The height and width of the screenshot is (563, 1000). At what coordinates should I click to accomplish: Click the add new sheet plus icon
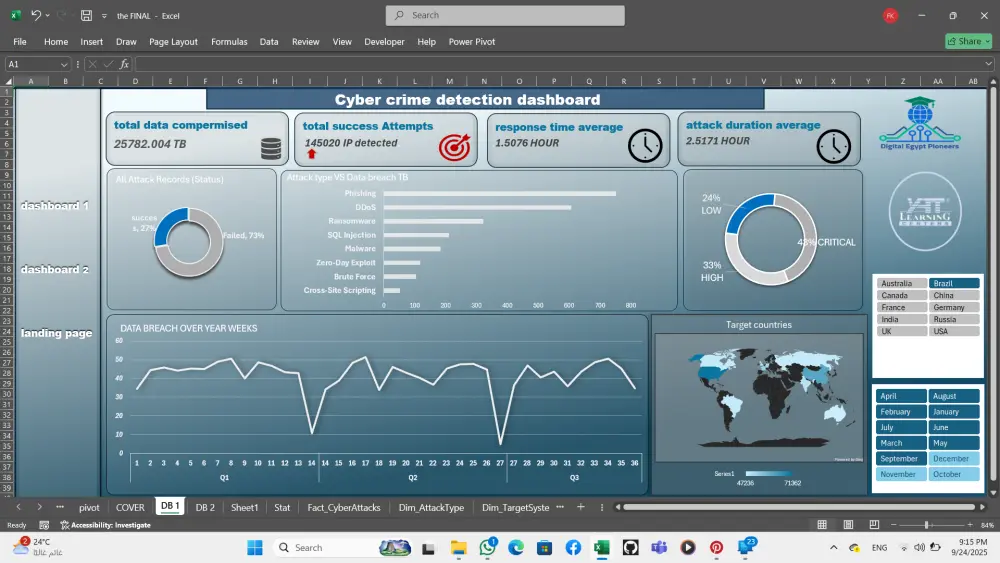pyautogui.click(x=580, y=507)
